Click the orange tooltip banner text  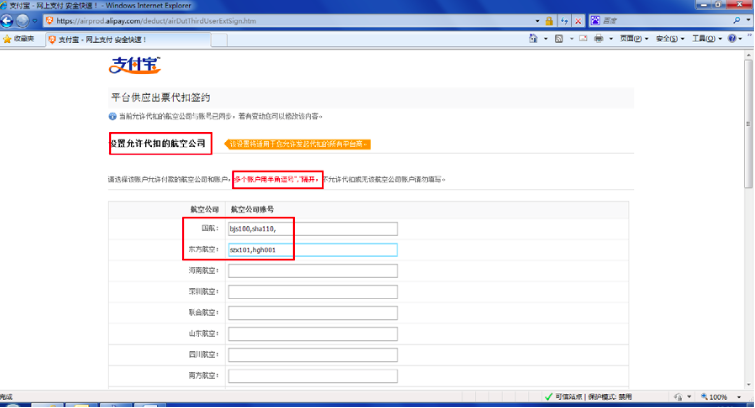pyautogui.click(x=298, y=144)
